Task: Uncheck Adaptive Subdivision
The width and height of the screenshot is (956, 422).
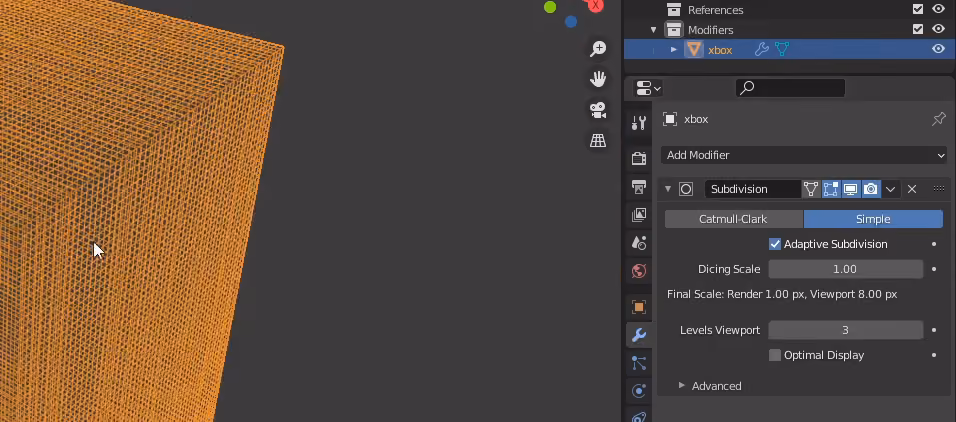Action: pos(775,244)
